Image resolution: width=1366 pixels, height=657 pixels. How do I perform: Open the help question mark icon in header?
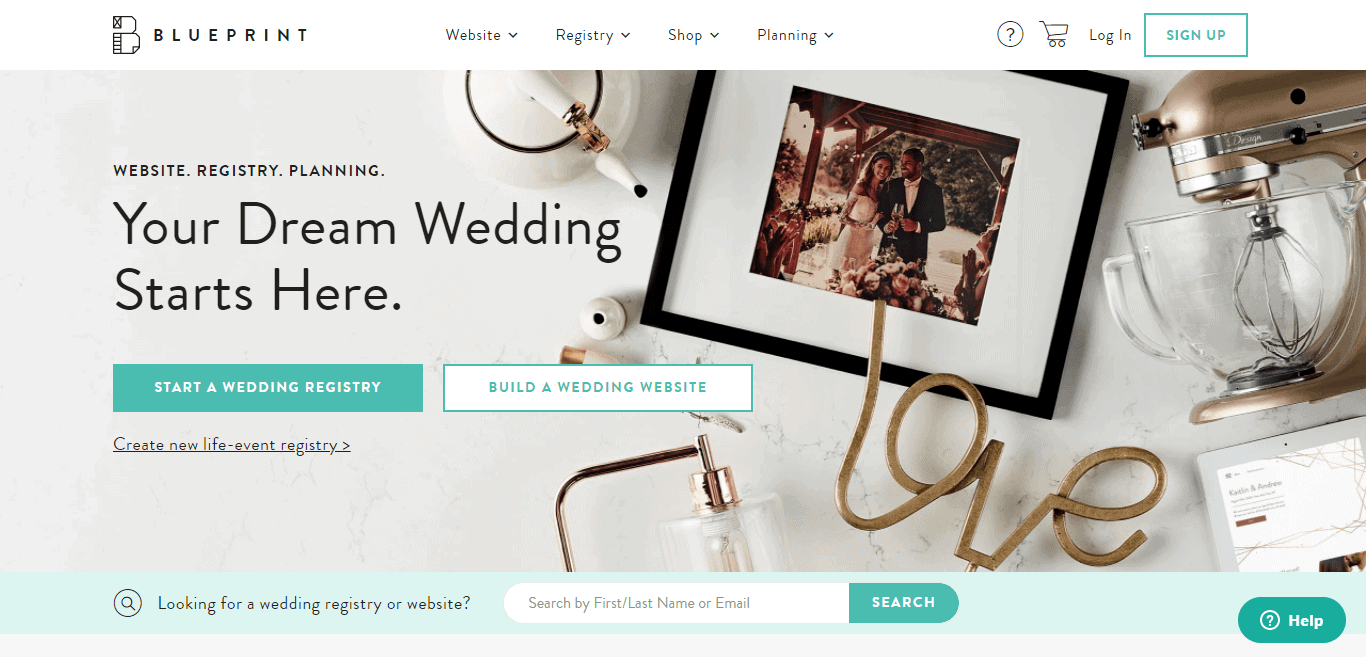pyautogui.click(x=1010, y=35)
